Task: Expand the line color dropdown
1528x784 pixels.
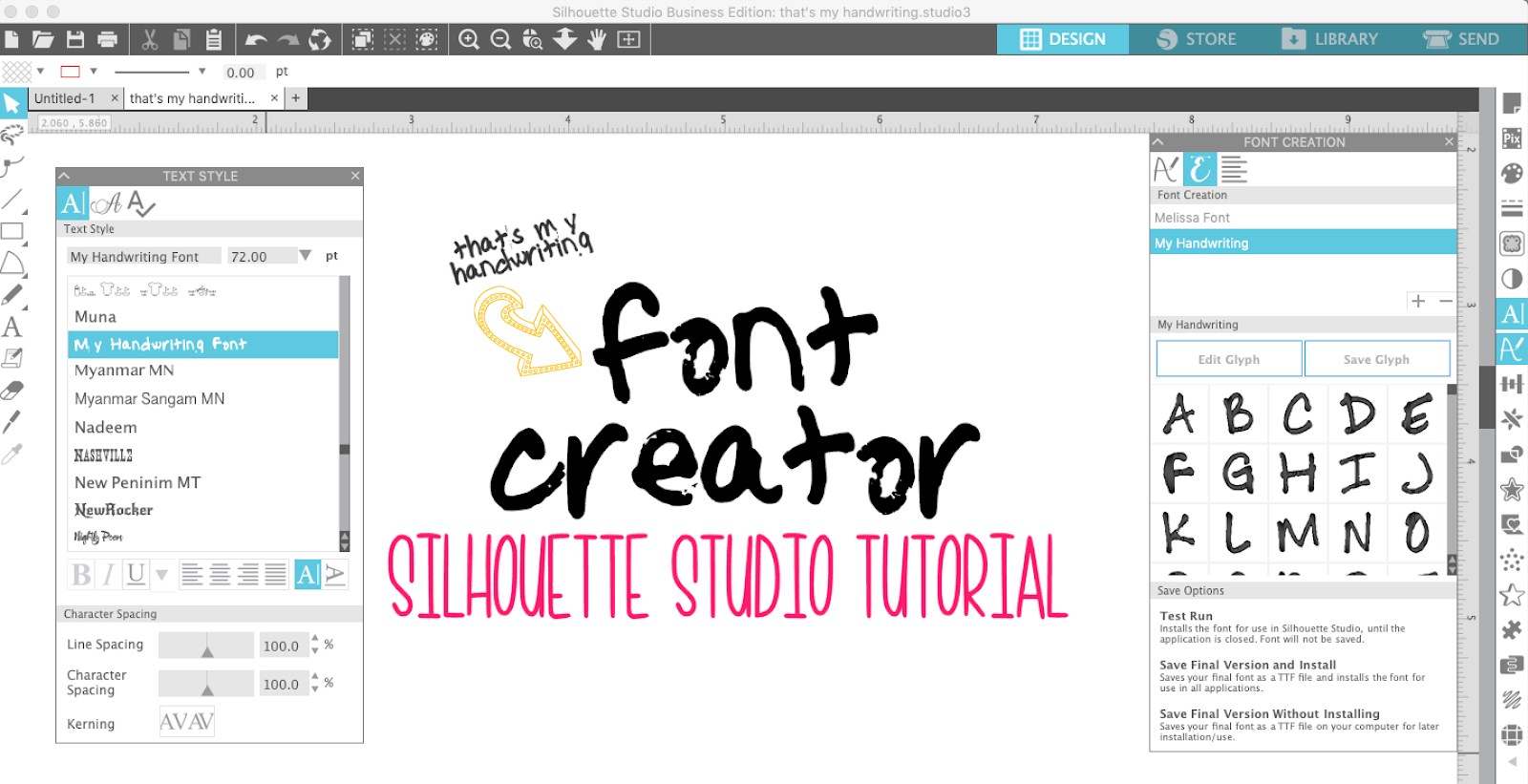Action: [x=94, y=71]
